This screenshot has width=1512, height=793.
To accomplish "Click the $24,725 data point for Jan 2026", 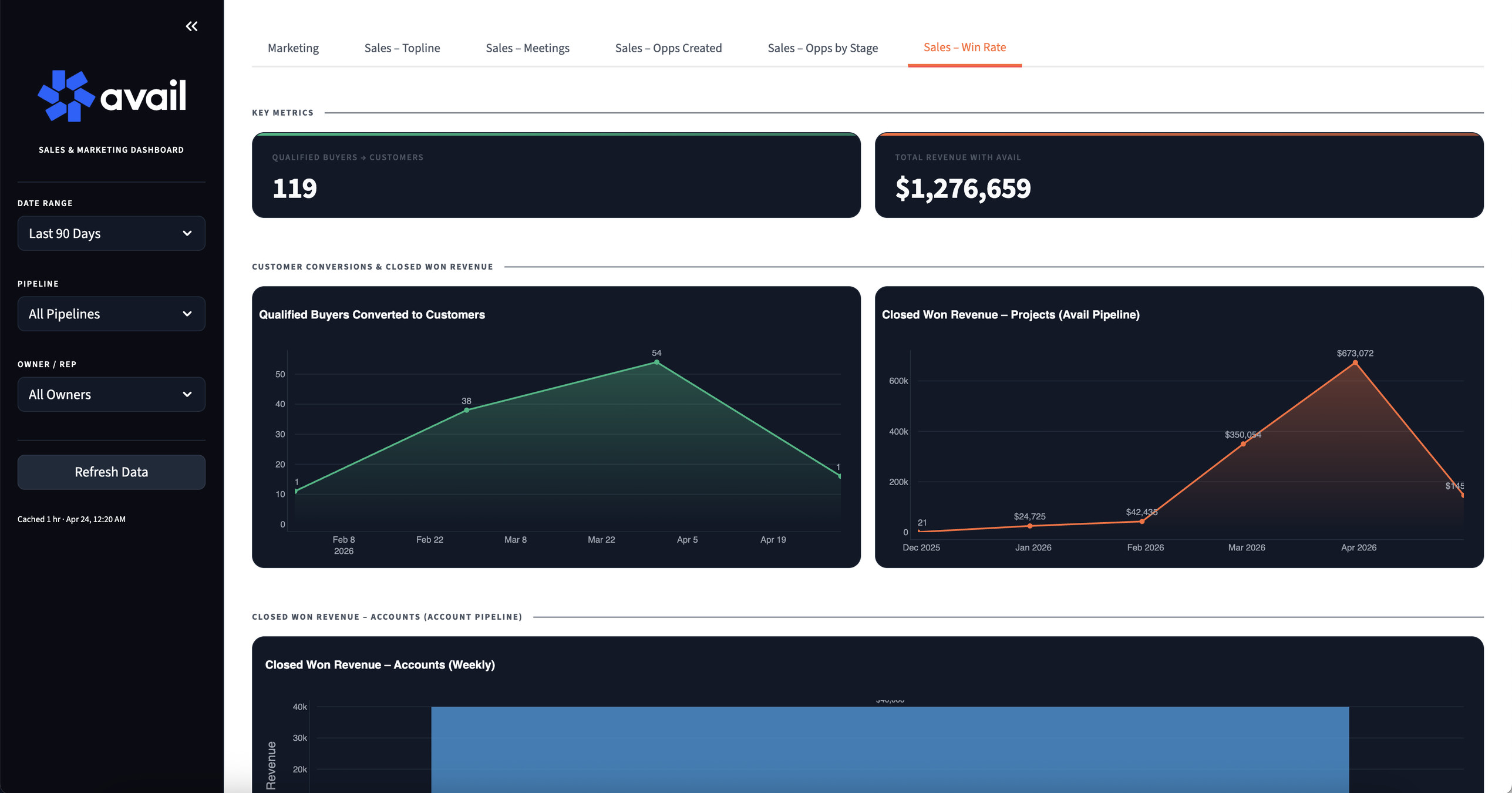I will click(x=1029, y=526).
